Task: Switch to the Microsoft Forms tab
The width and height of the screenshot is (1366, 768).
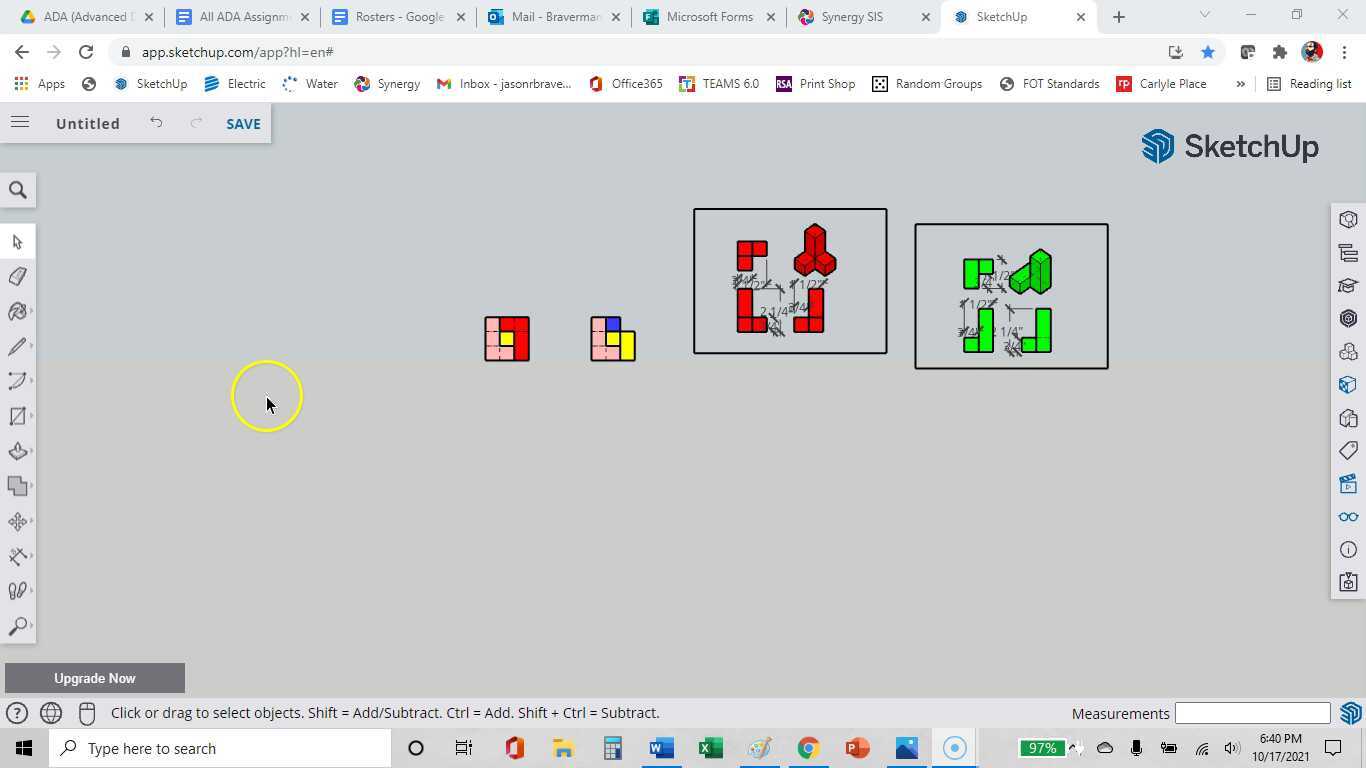Action: (x=708, y=17)
